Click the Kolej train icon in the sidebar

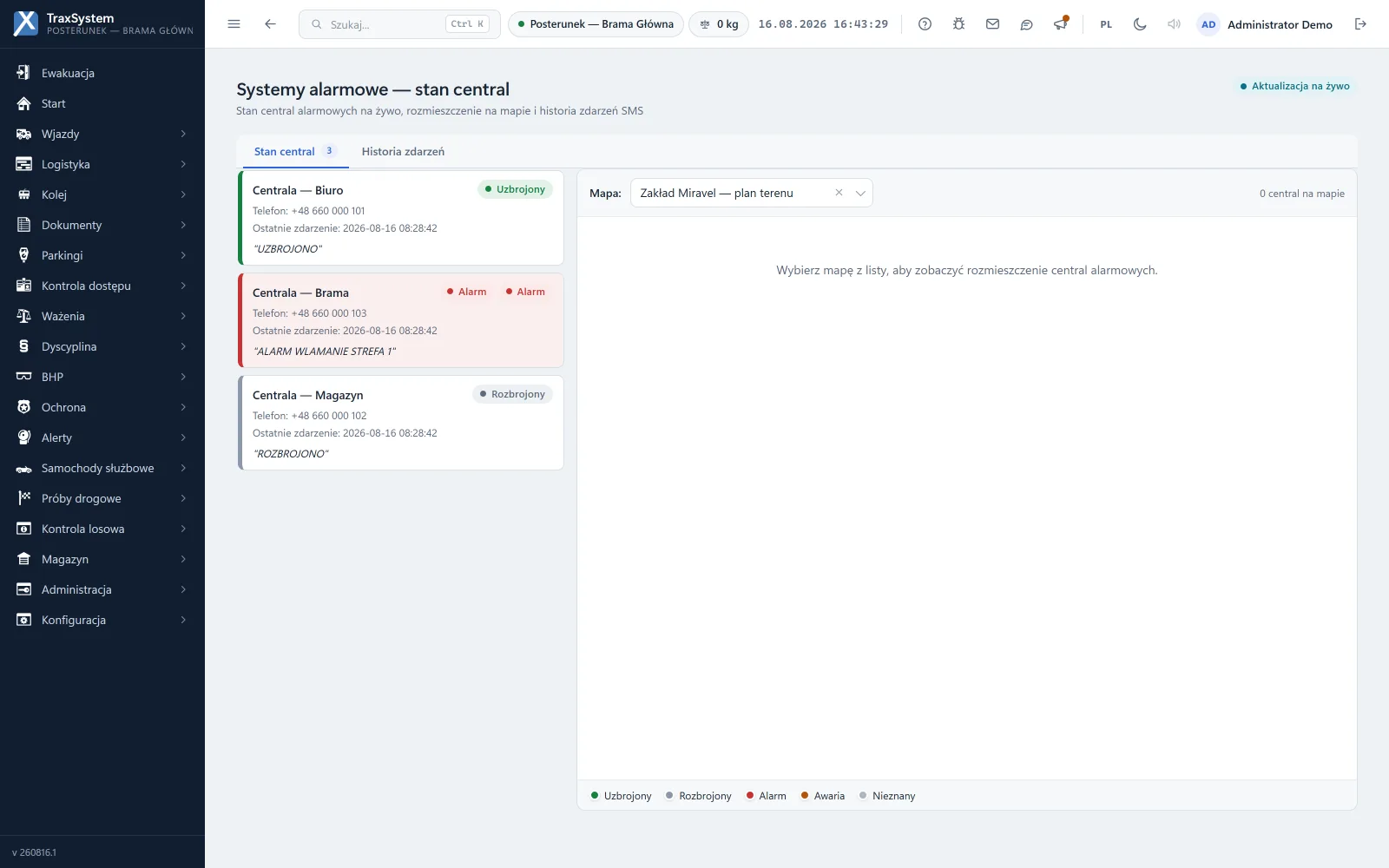click(24, 194)
